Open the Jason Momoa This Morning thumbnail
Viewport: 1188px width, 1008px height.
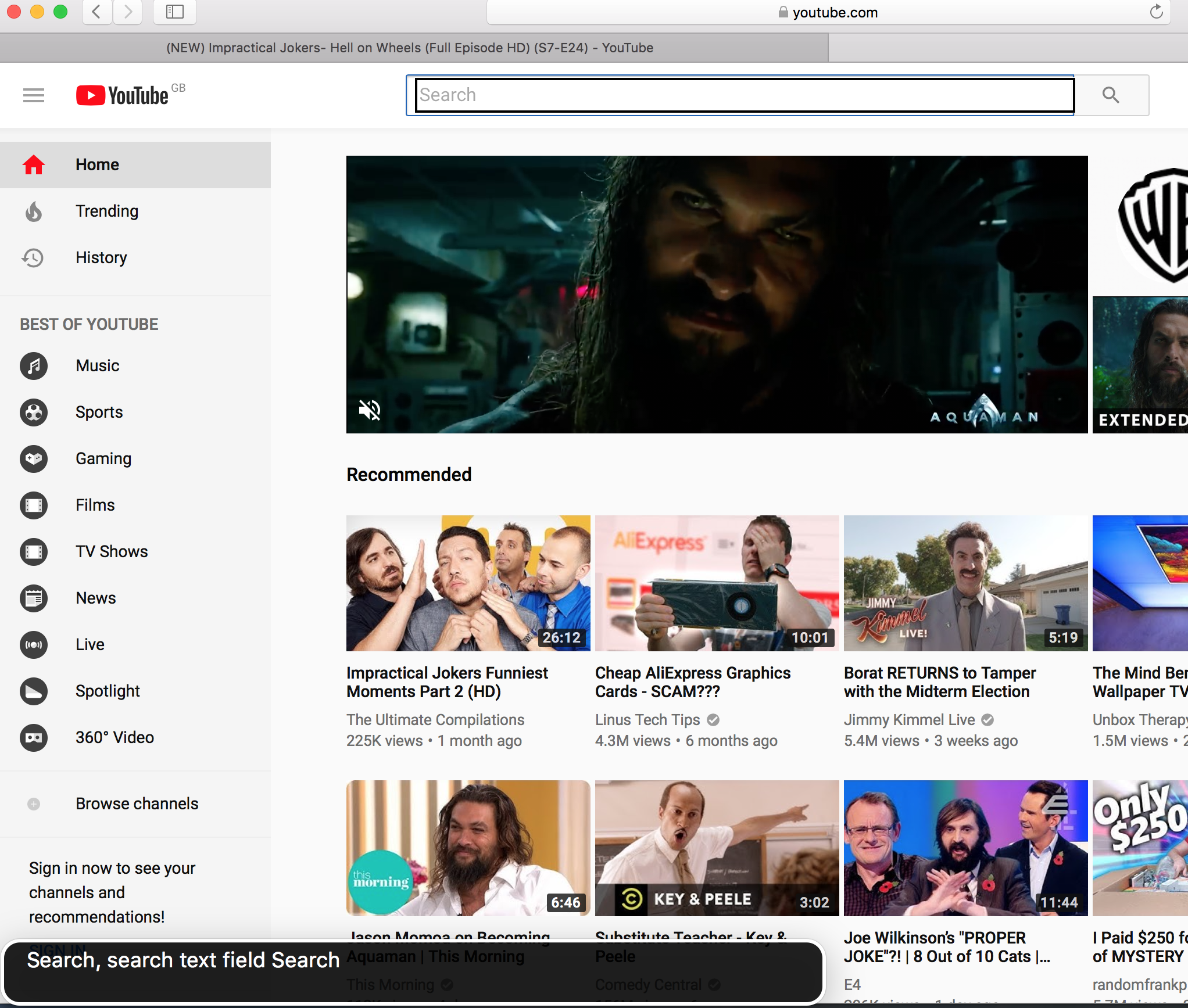(468, 848)
